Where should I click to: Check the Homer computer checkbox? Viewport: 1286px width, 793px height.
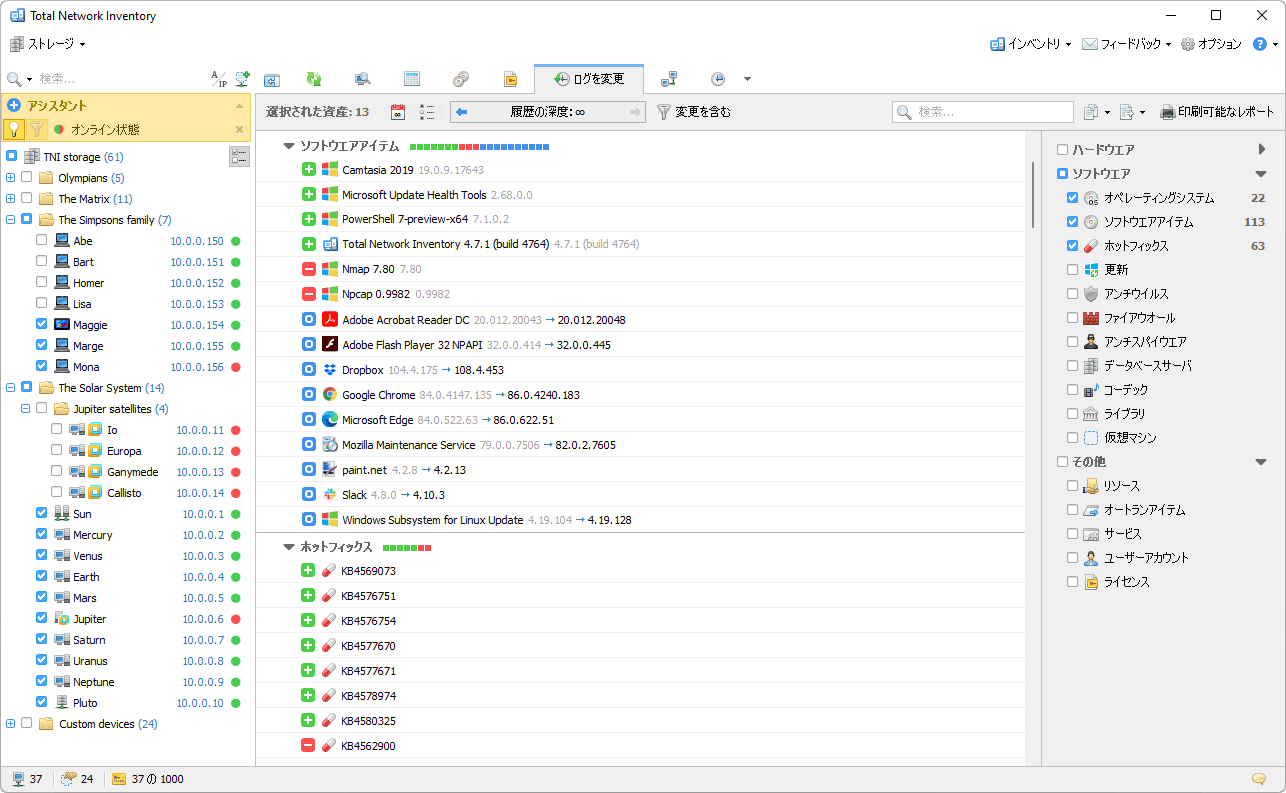(41, 283)
